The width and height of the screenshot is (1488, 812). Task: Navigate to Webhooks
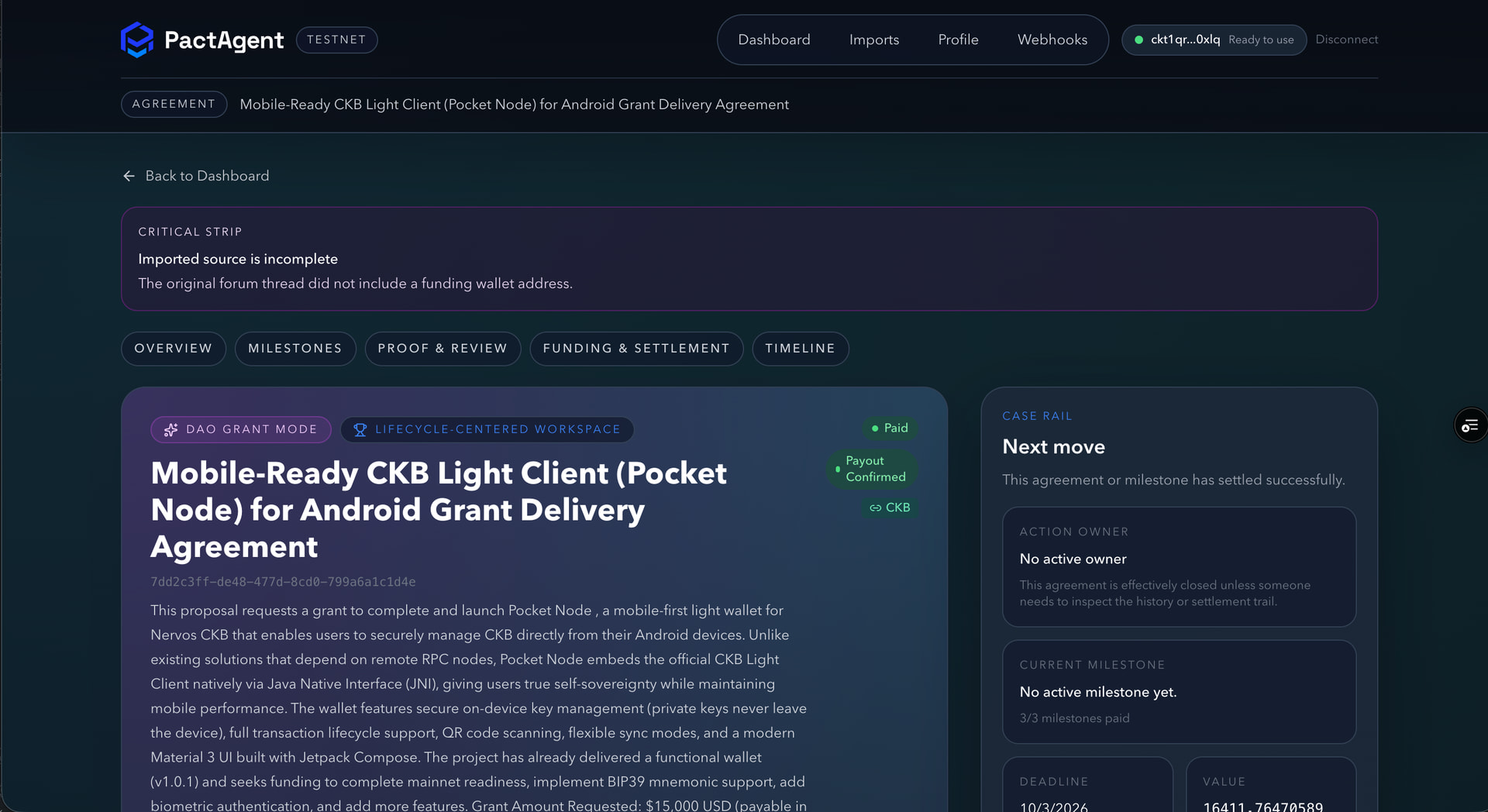pyautogui.click(x=1052, y=40)
